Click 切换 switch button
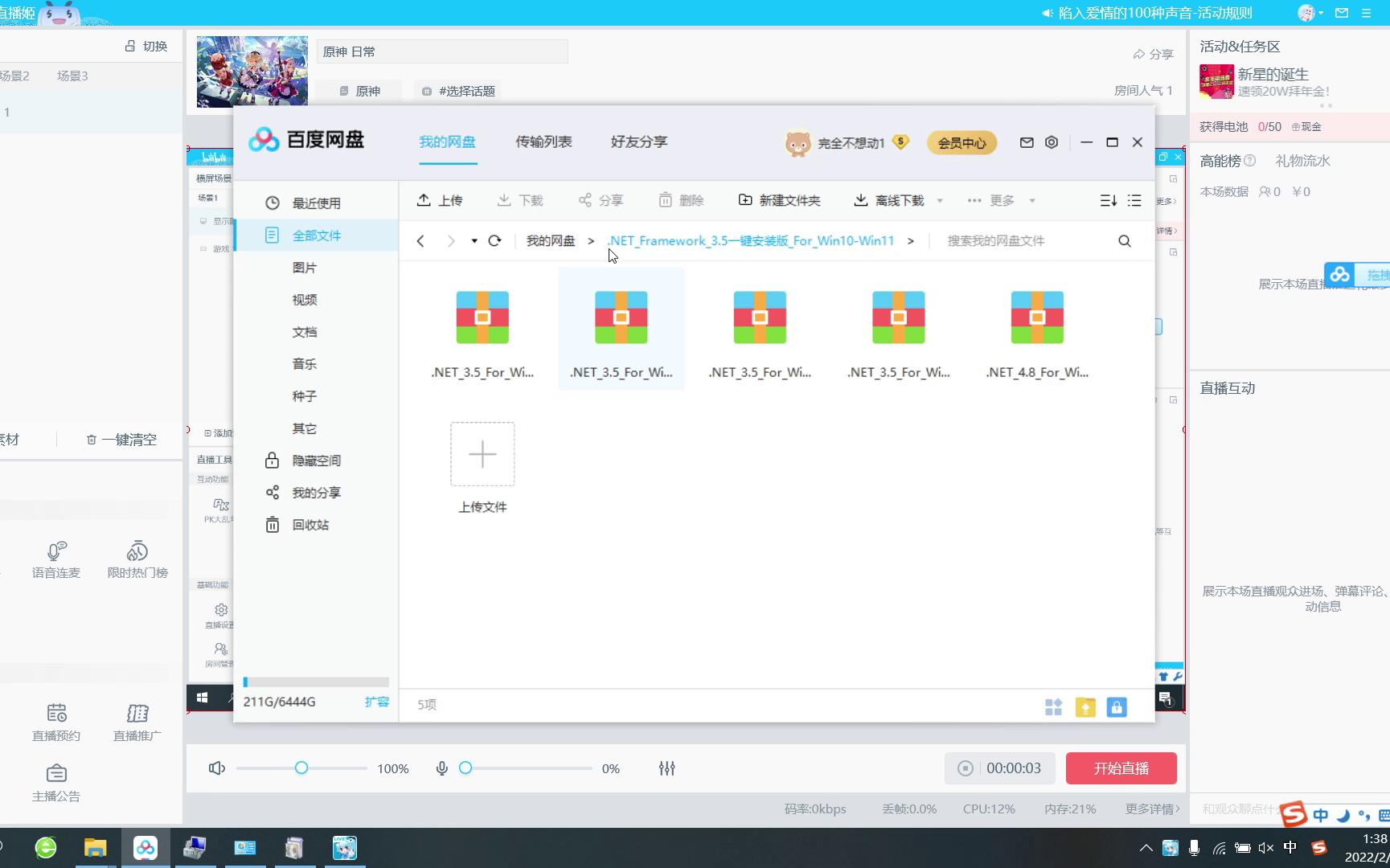The width and height of the screenshot is (1390, 868). (x=146, y=47)
